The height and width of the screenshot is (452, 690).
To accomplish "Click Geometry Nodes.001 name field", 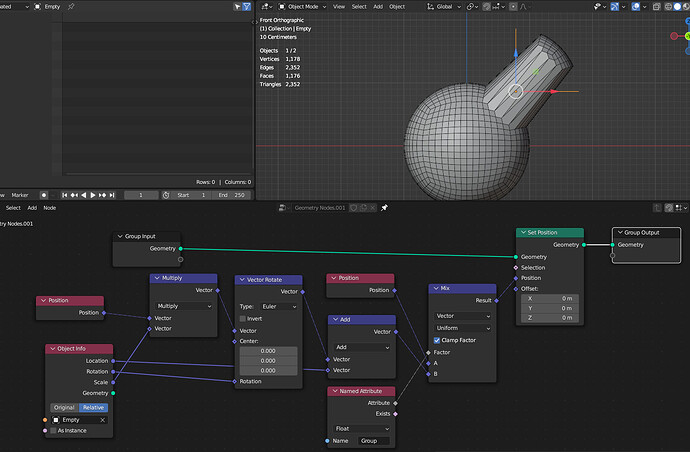I will (x=320, y=208).
